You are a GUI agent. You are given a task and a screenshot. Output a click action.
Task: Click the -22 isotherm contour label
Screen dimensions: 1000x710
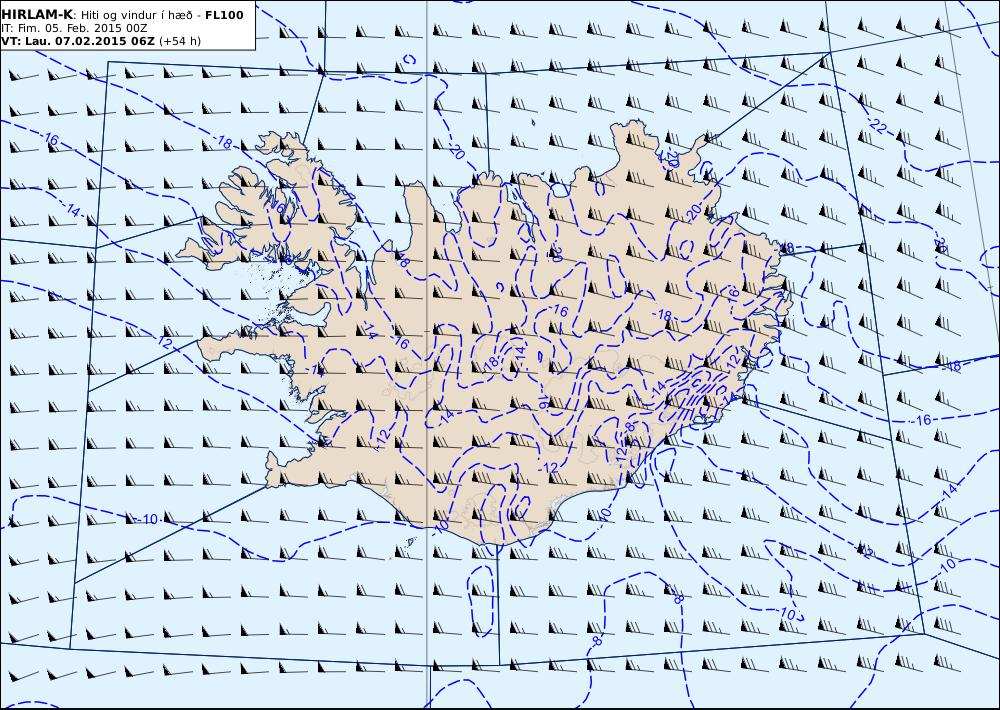click(877, 125)
